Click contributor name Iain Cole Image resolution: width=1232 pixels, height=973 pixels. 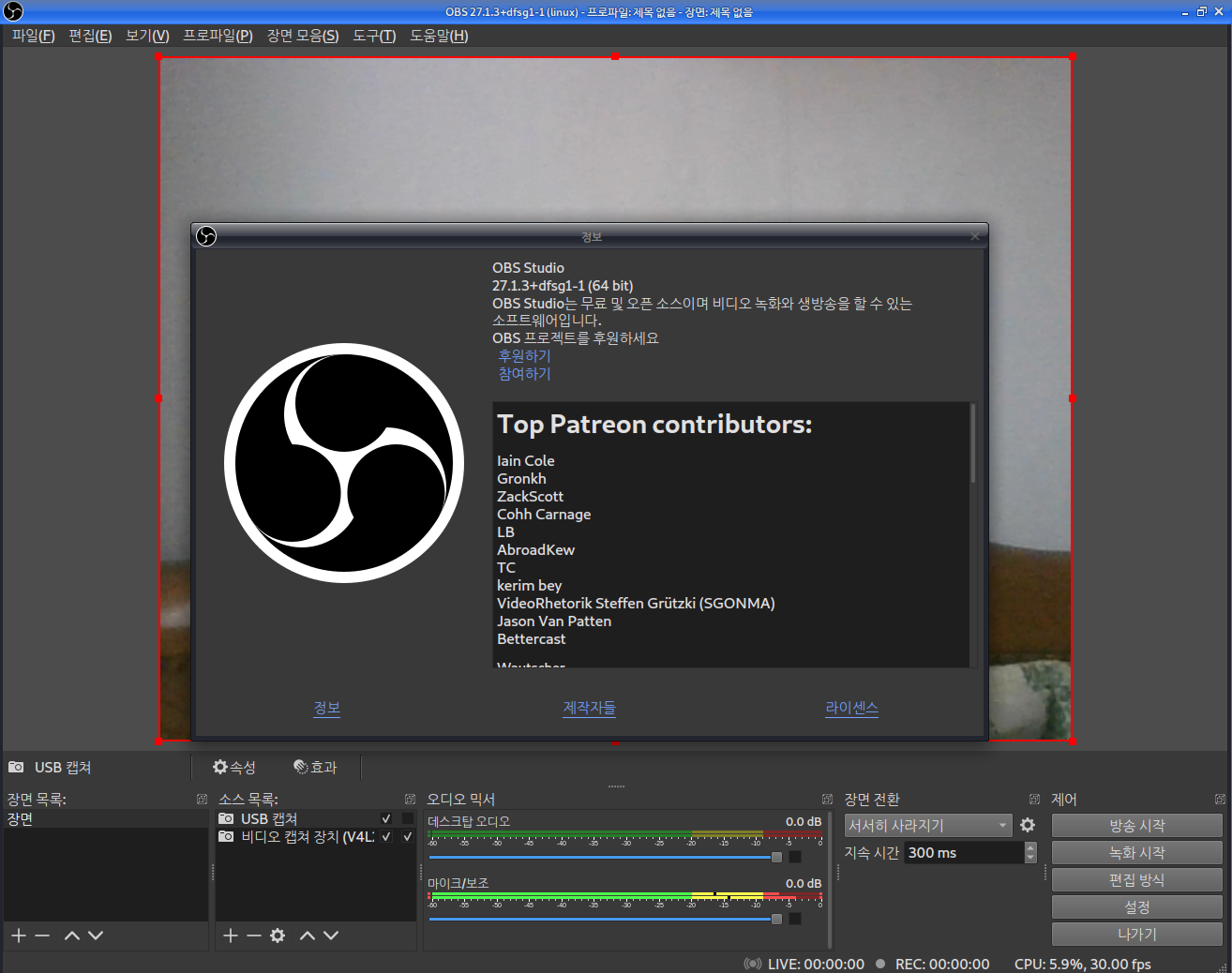pos(525,460)
